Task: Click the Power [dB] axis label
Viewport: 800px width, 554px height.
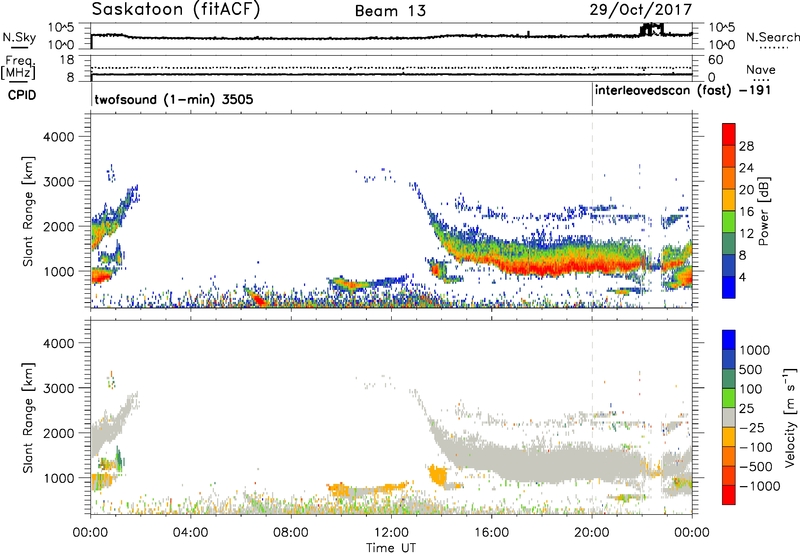Action: tap(764, 211)
